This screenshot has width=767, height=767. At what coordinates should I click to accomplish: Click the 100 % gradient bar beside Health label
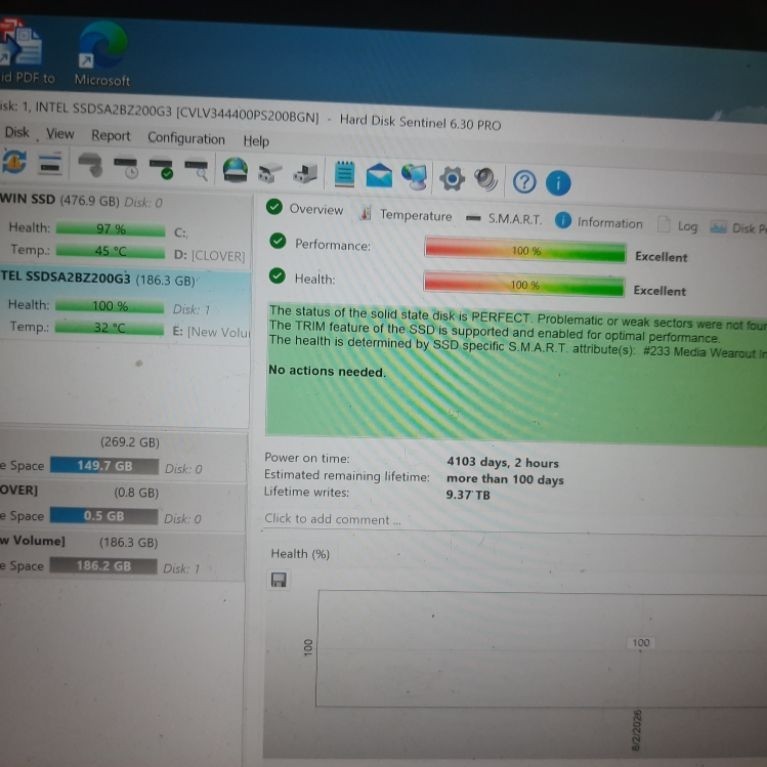coord(524,284)
